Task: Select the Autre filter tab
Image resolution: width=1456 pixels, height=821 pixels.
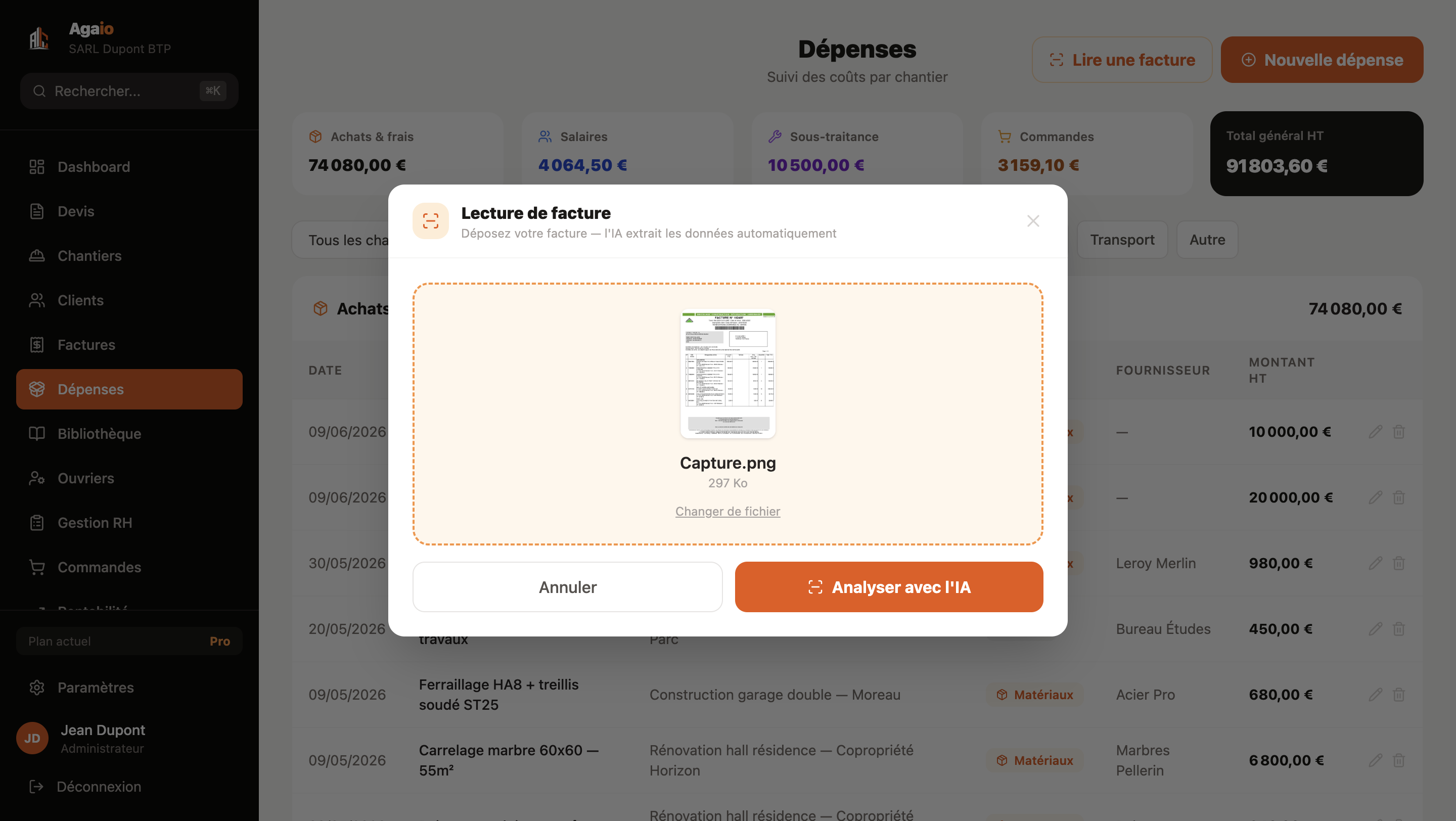Action: coord(1207,240)
